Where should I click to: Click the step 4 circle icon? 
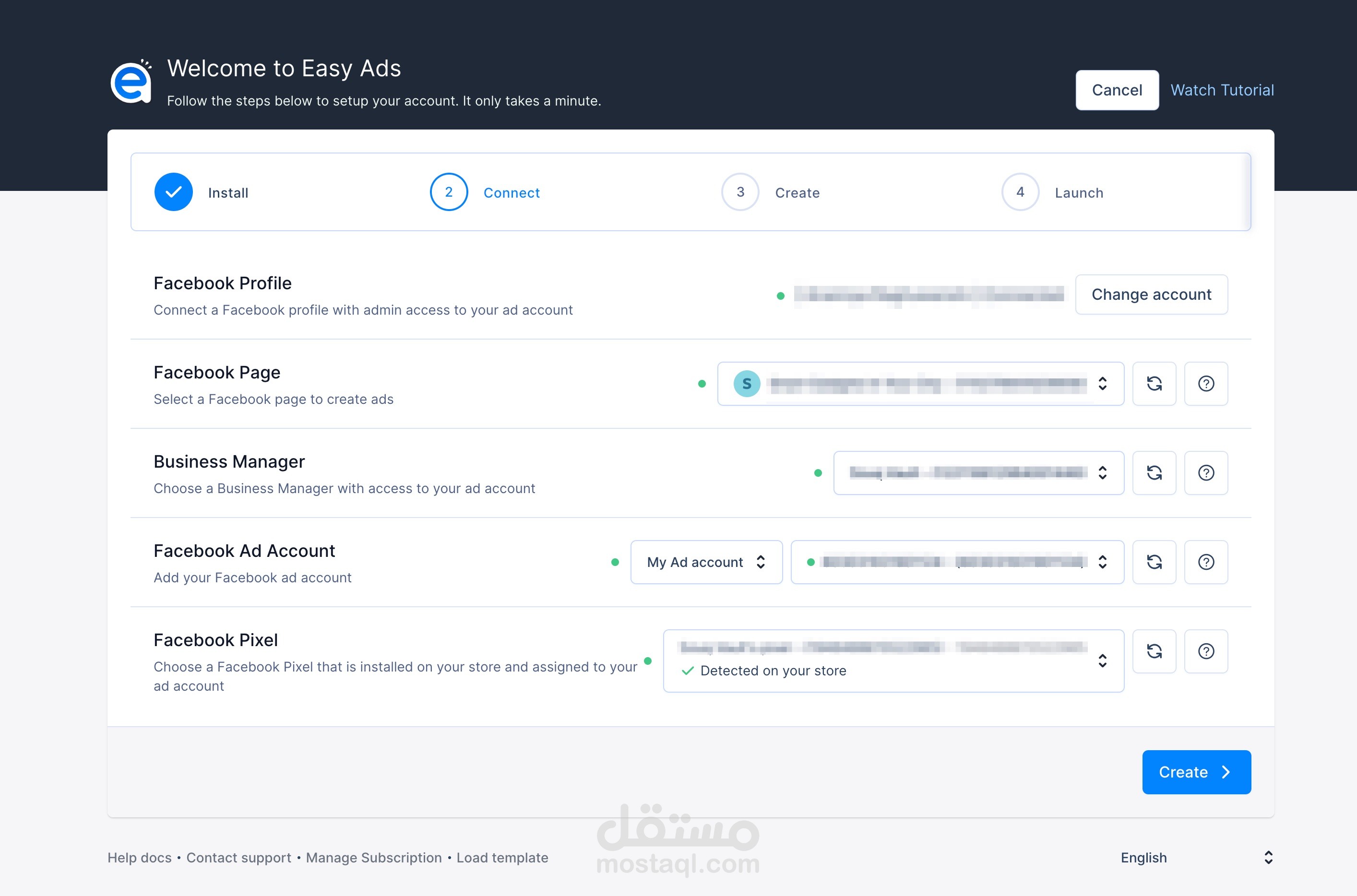pos(1020,192)
